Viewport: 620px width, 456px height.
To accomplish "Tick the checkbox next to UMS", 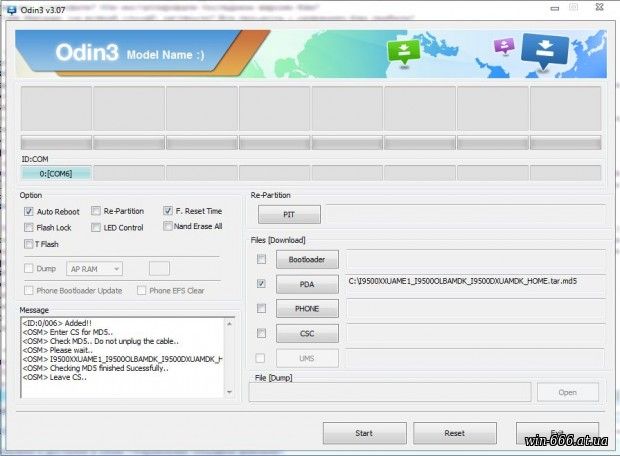I will tap(260, 358).
